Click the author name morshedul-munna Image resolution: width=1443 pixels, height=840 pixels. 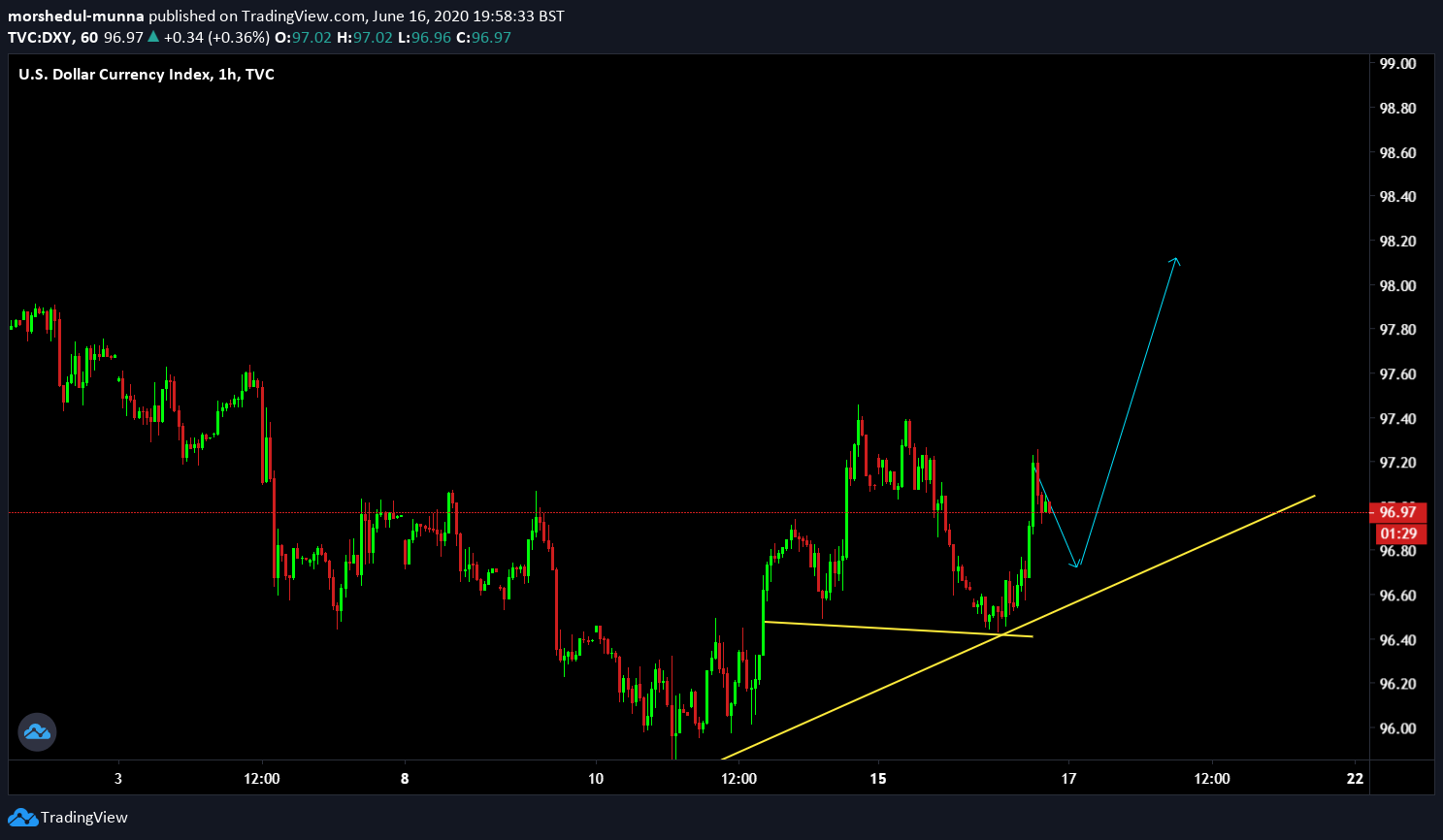click(x=76, y=16)
